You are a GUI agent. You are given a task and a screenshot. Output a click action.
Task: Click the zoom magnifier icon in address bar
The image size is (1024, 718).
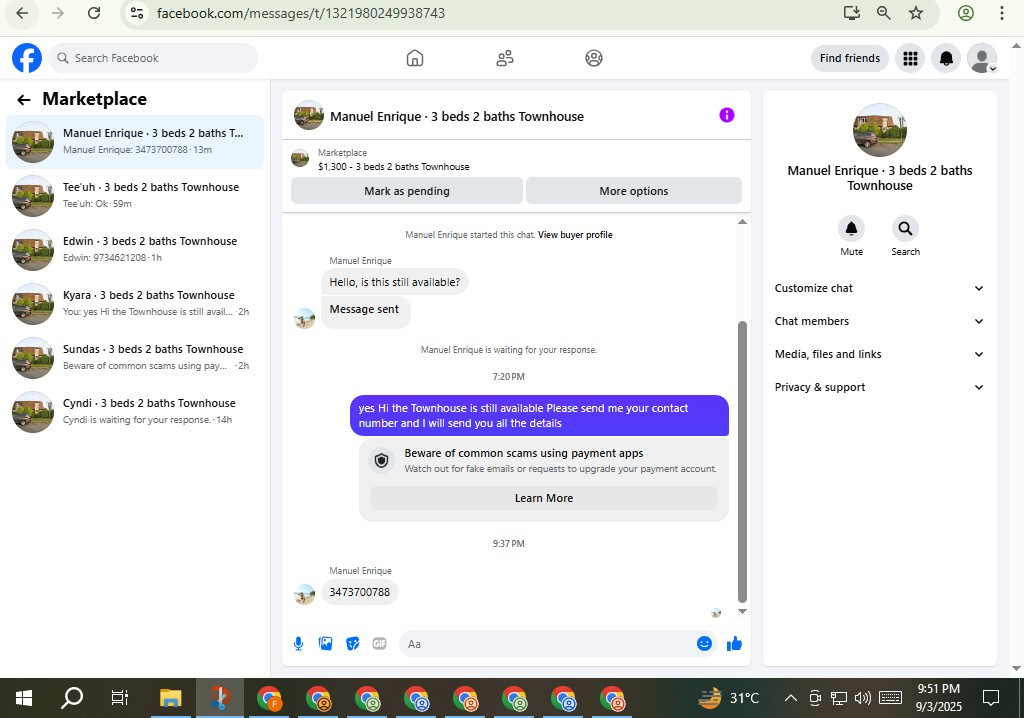click(x=884, y=13)
